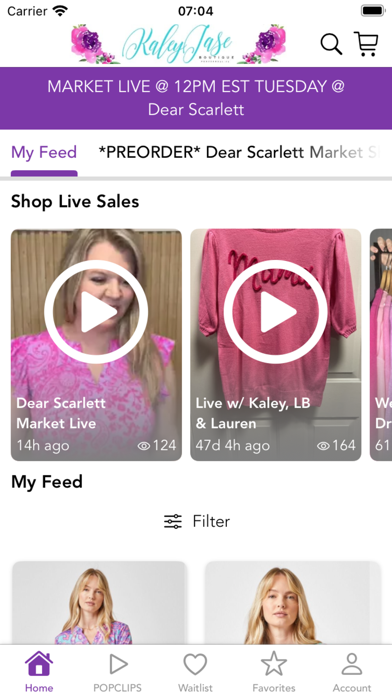Click the Kaley Jase Boutique logo

(178, 44)
